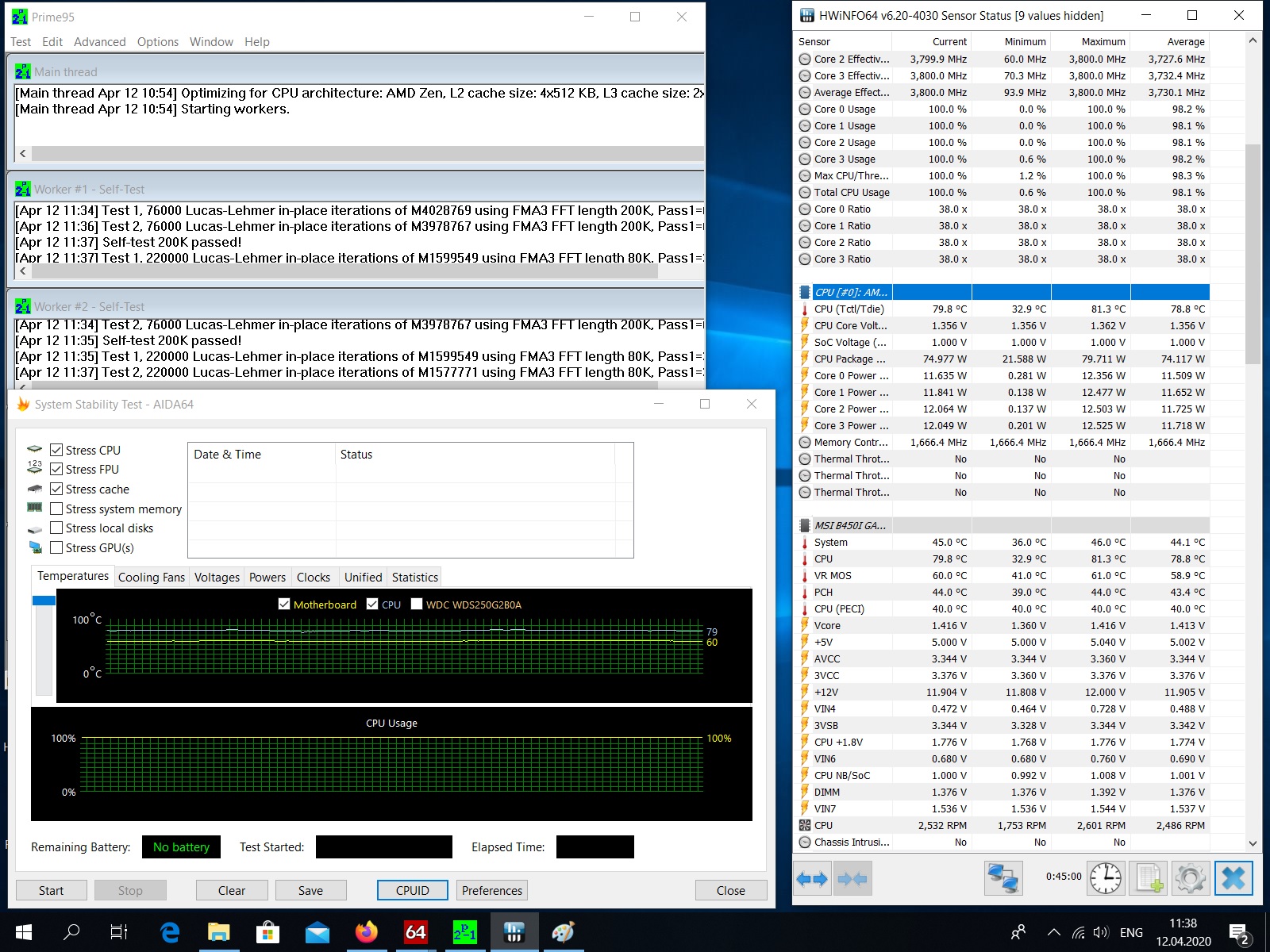This screenshot has width=1270, height=952.
Task: Click the ENG input language indicator
Action: (1131, 933)
